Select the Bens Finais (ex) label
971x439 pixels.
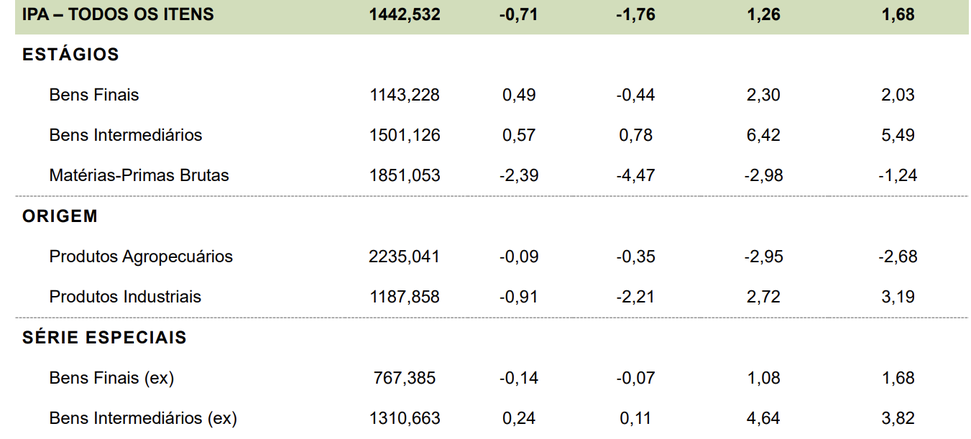pyautogui.click(x=111, y=378)
